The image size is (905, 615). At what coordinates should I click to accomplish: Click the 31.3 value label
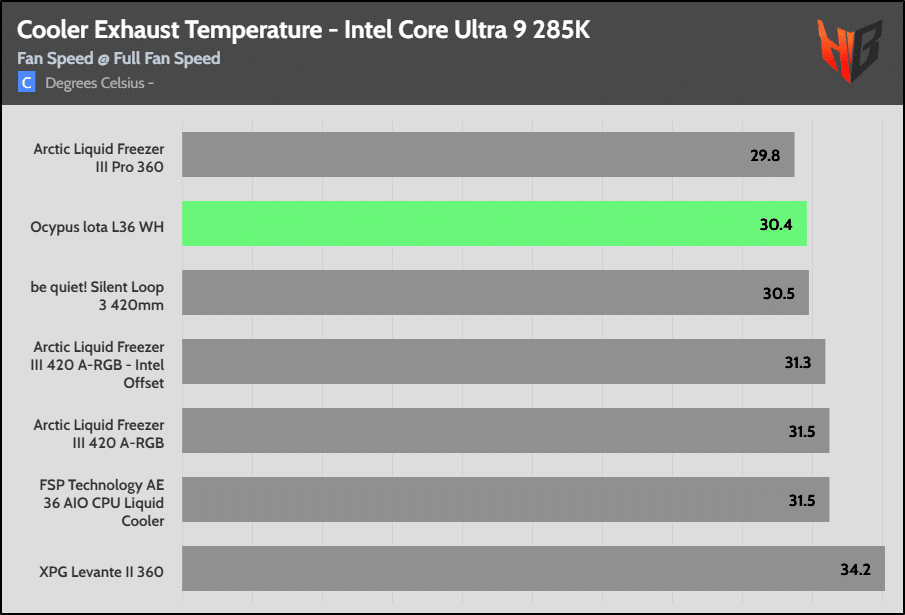pos(798,362)
